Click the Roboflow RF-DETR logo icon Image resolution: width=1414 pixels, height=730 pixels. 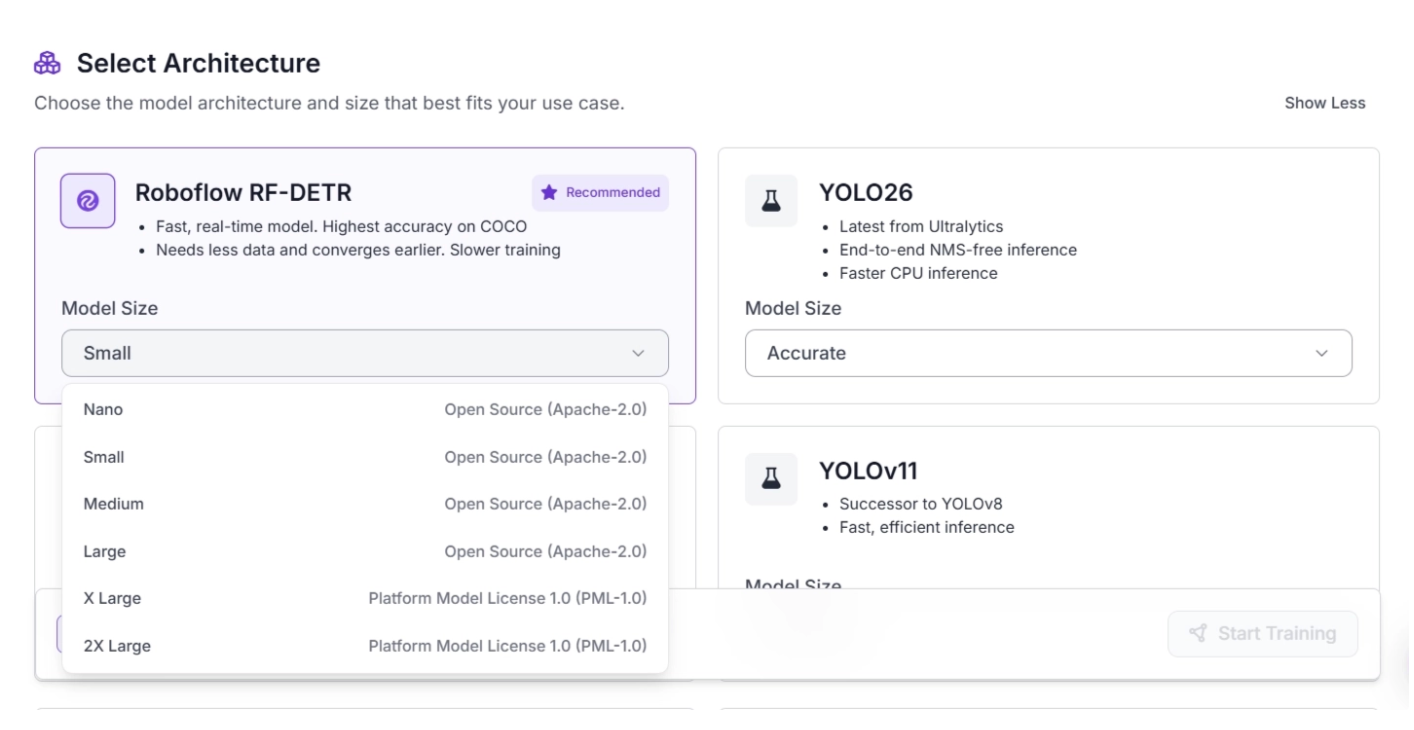[87, 201]
